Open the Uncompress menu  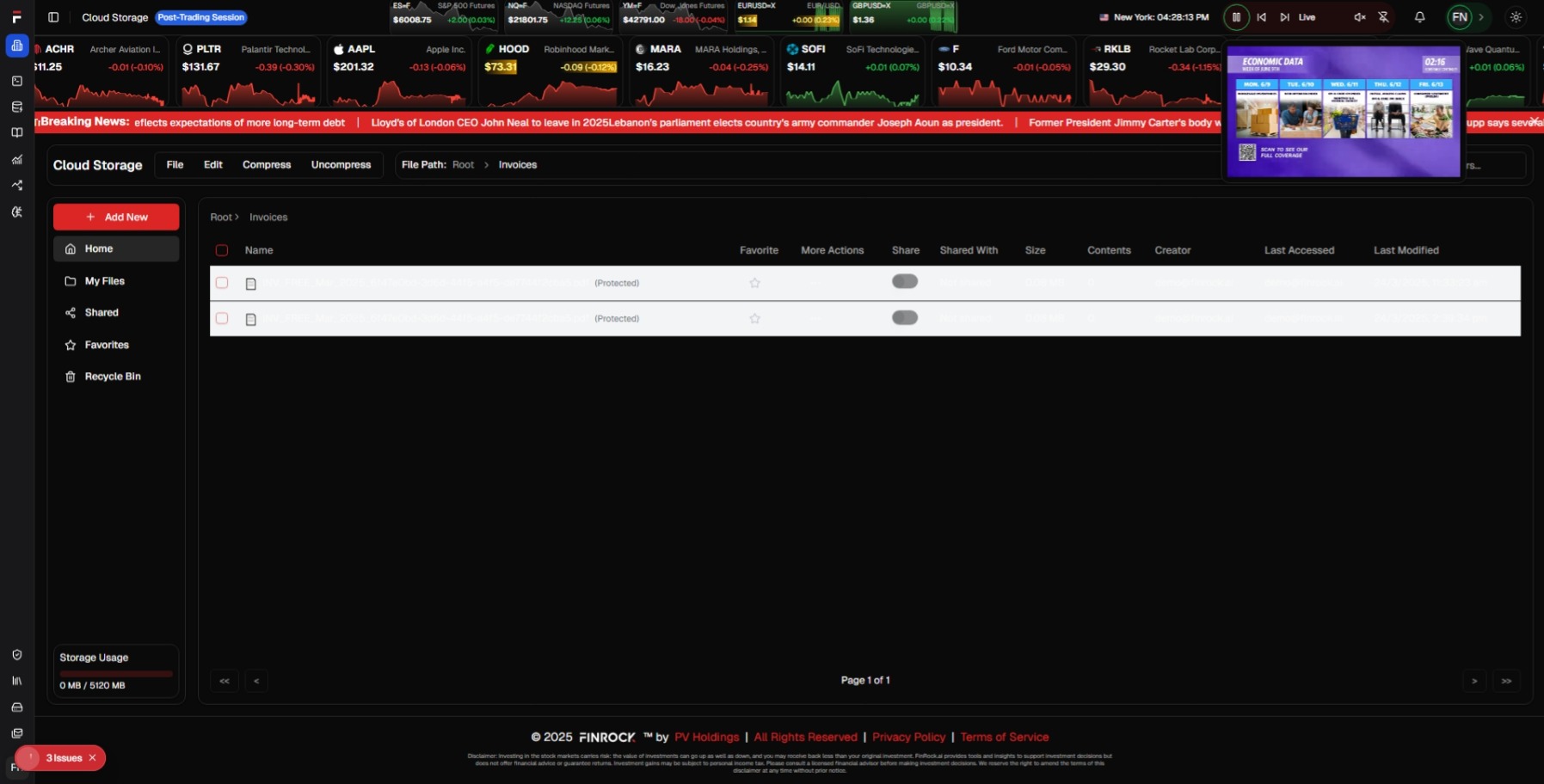(x=341, y=165)
